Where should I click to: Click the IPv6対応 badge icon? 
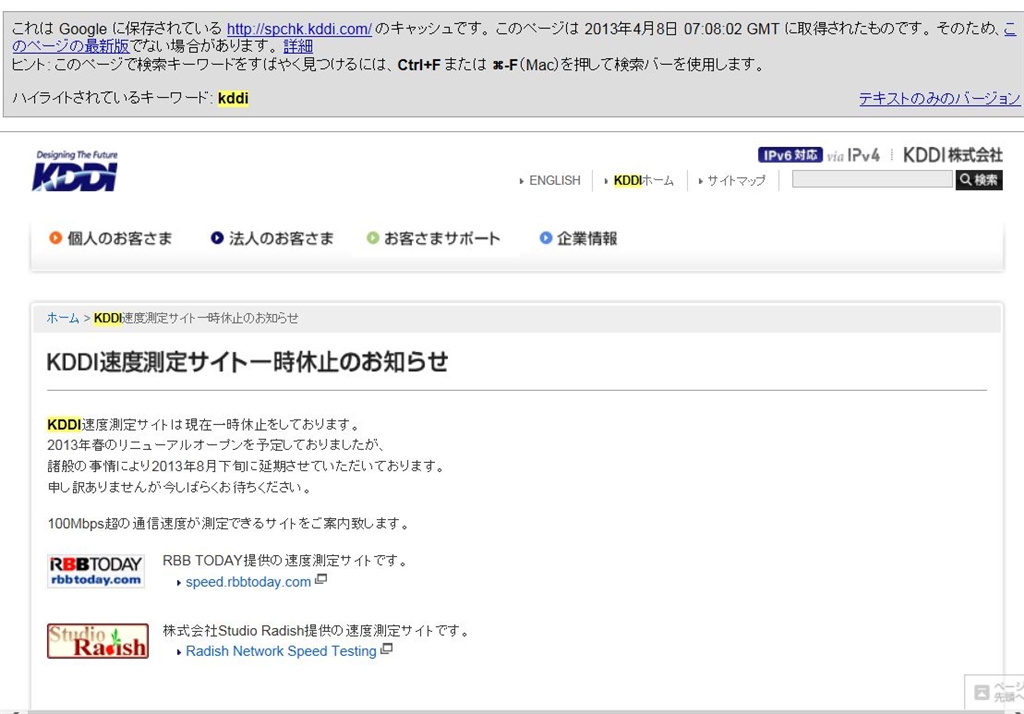(x=790, y=155)
